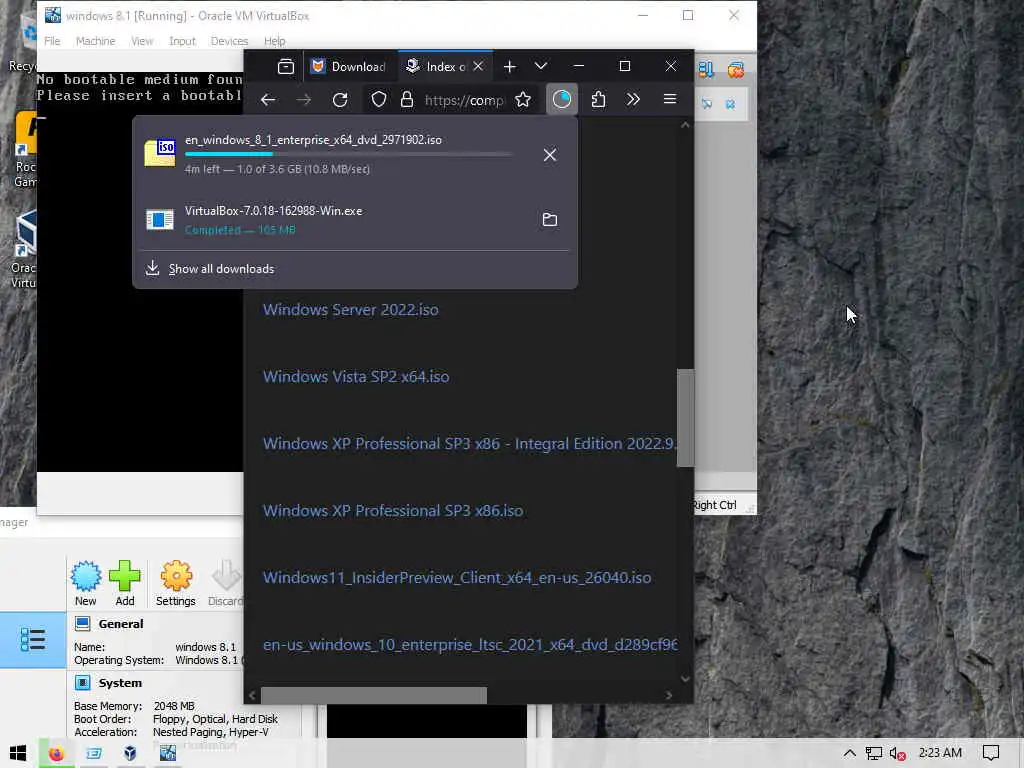Viewport: 1024px width, 768px height.
Task: Click the Firefox vertical scrollbar thumb
Action: (x=685, y=418)
